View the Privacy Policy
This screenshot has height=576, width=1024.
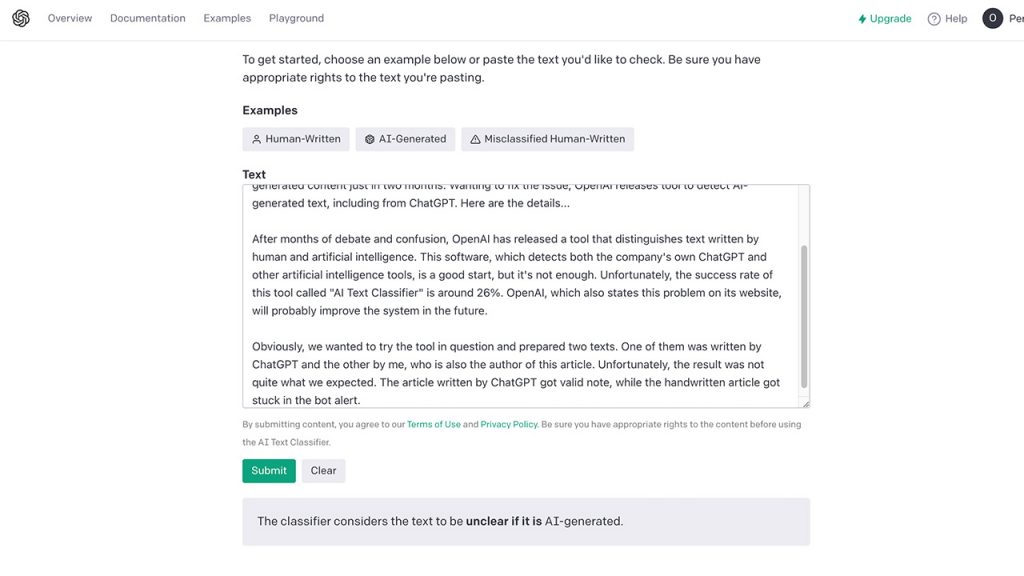point(509,424)
